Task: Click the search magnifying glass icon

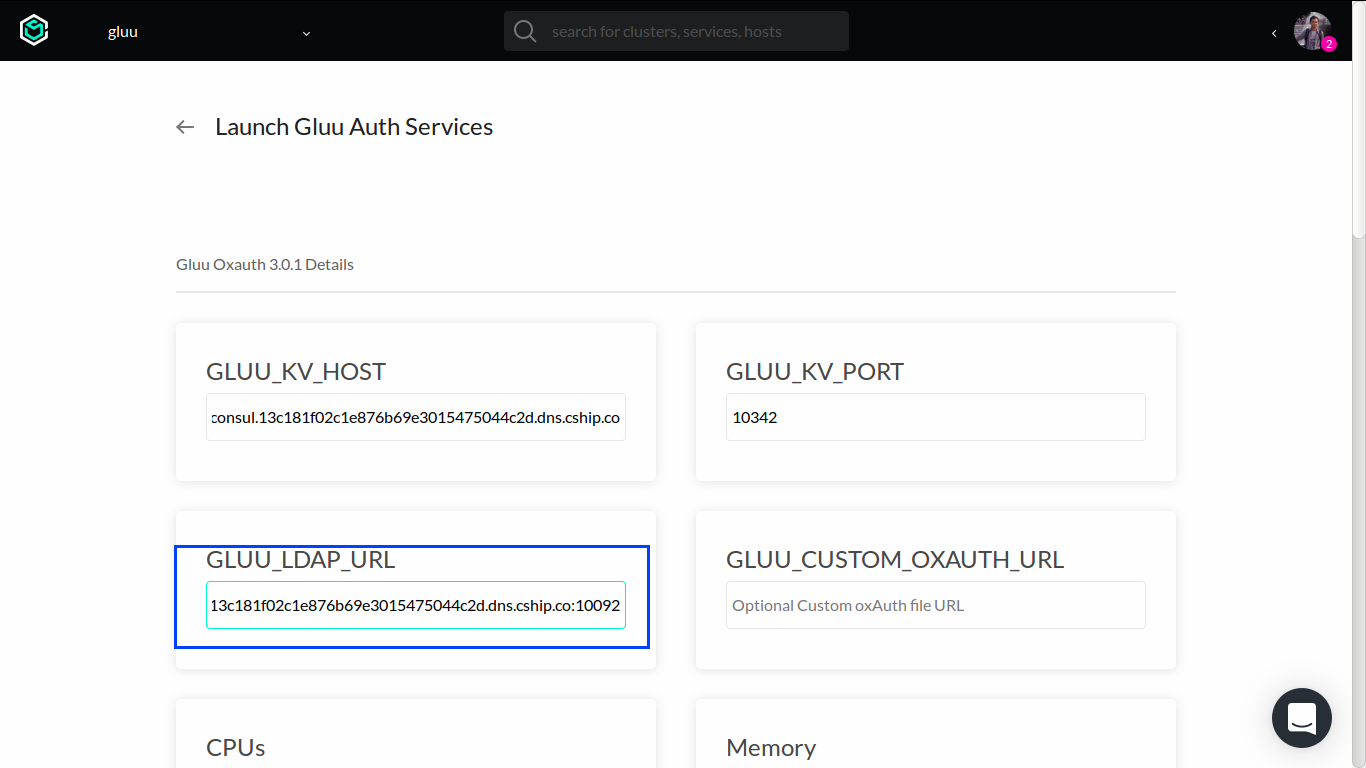Action: (524, 31)
